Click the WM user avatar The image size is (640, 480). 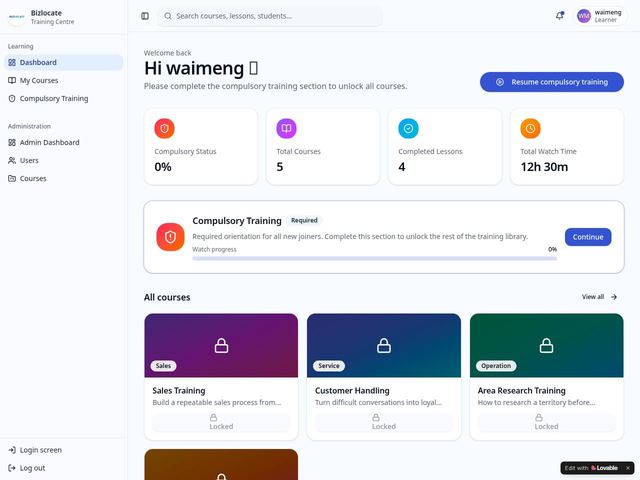pos(584,16)
